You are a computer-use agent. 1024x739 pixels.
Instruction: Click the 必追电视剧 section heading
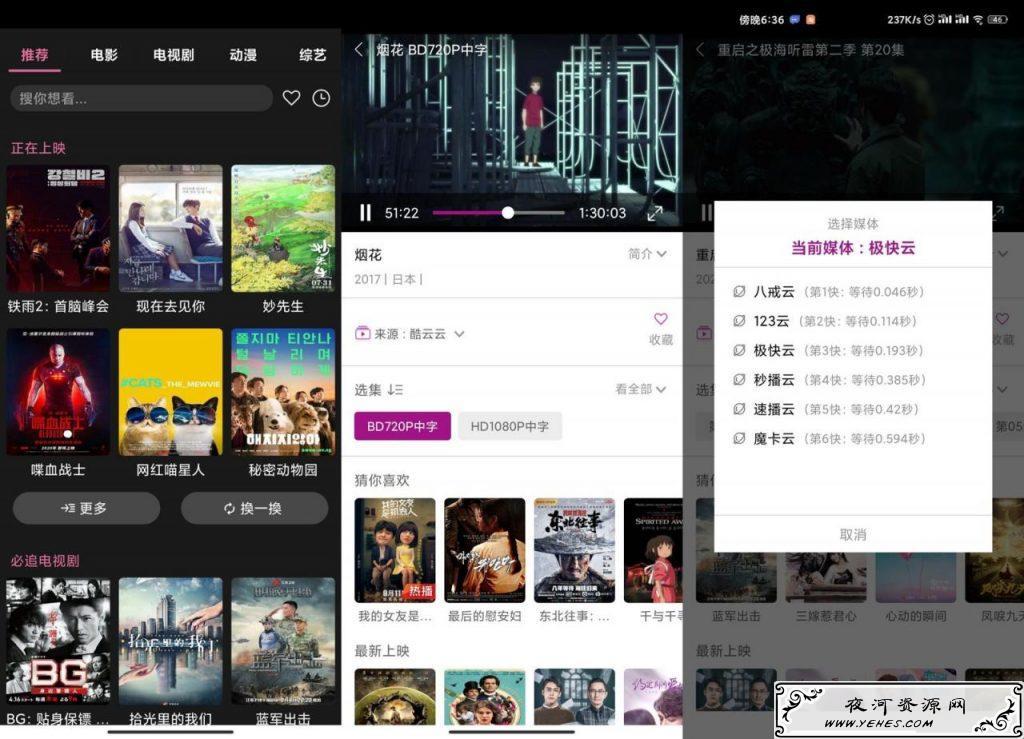45,560
